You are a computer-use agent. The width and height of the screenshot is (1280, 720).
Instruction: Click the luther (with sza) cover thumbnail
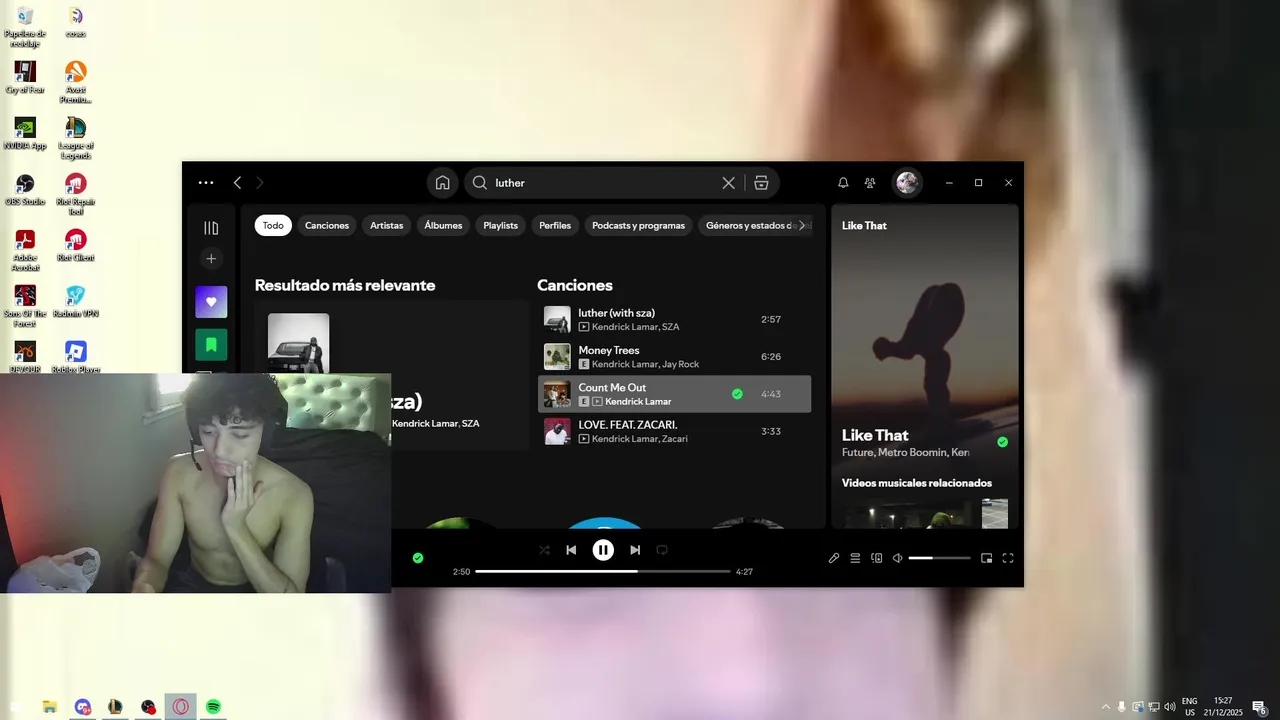(557, 320)
